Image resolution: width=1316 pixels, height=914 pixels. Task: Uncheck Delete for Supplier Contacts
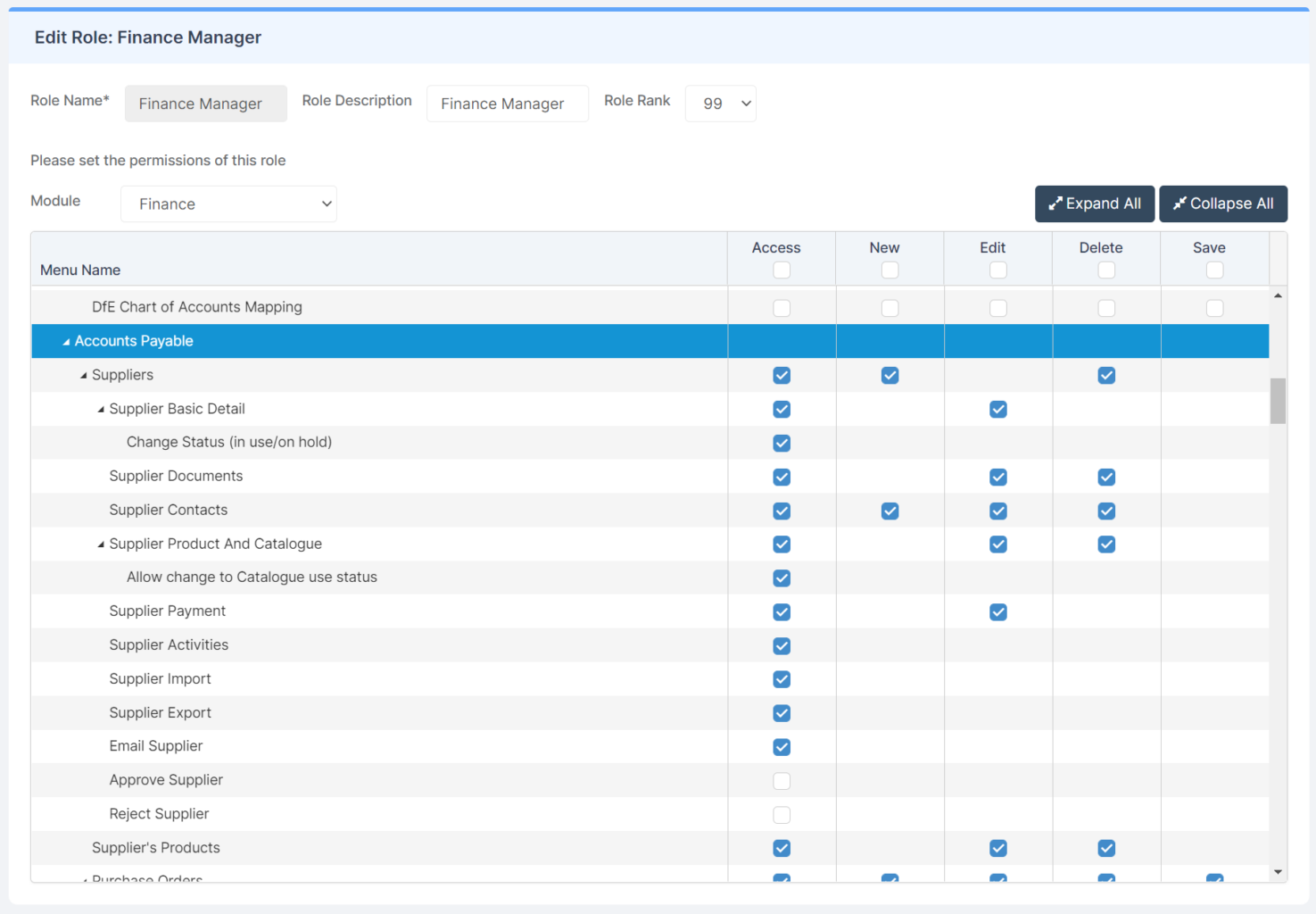(x=1106, y=511)
